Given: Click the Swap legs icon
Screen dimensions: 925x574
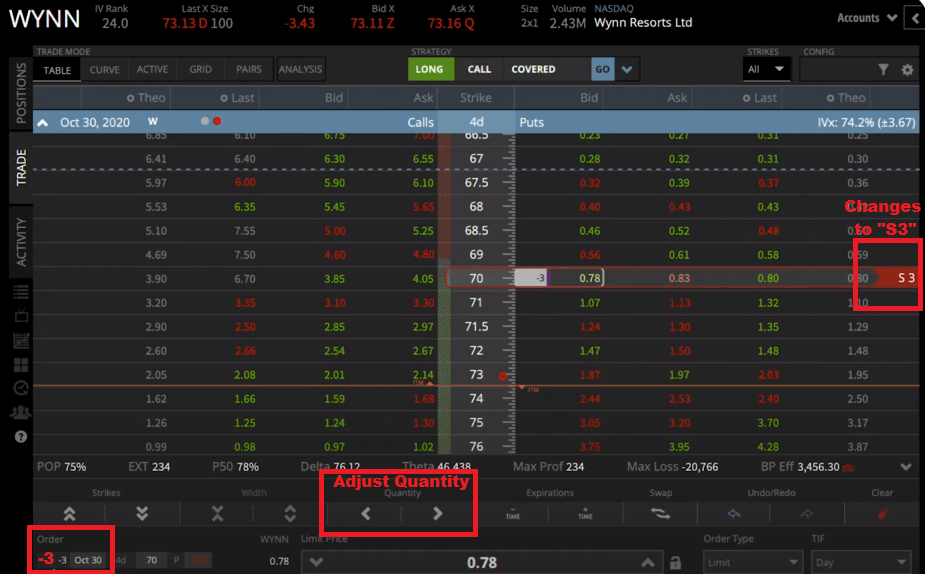Looking at the screenshot, I should (660, 513).
